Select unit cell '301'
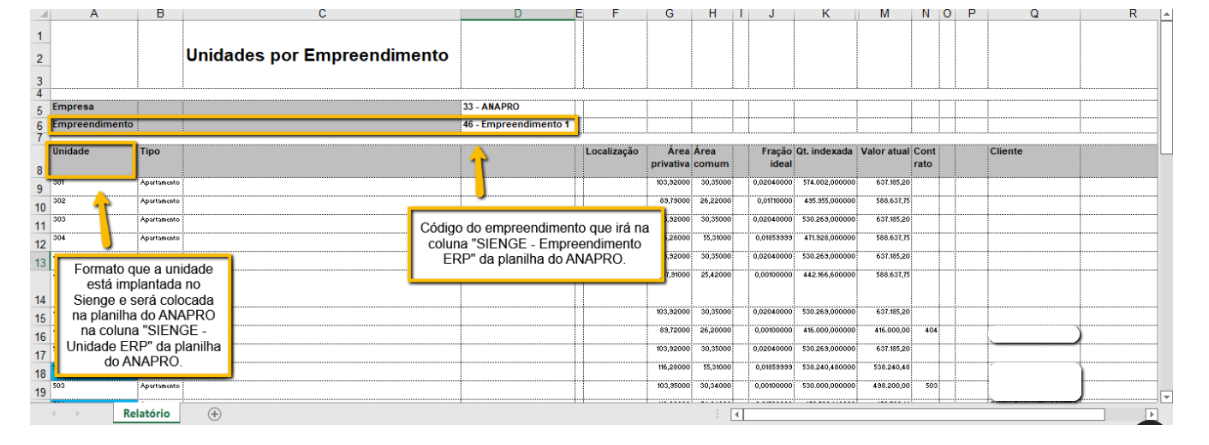The image size is (1209, 445). click(92, 188)
